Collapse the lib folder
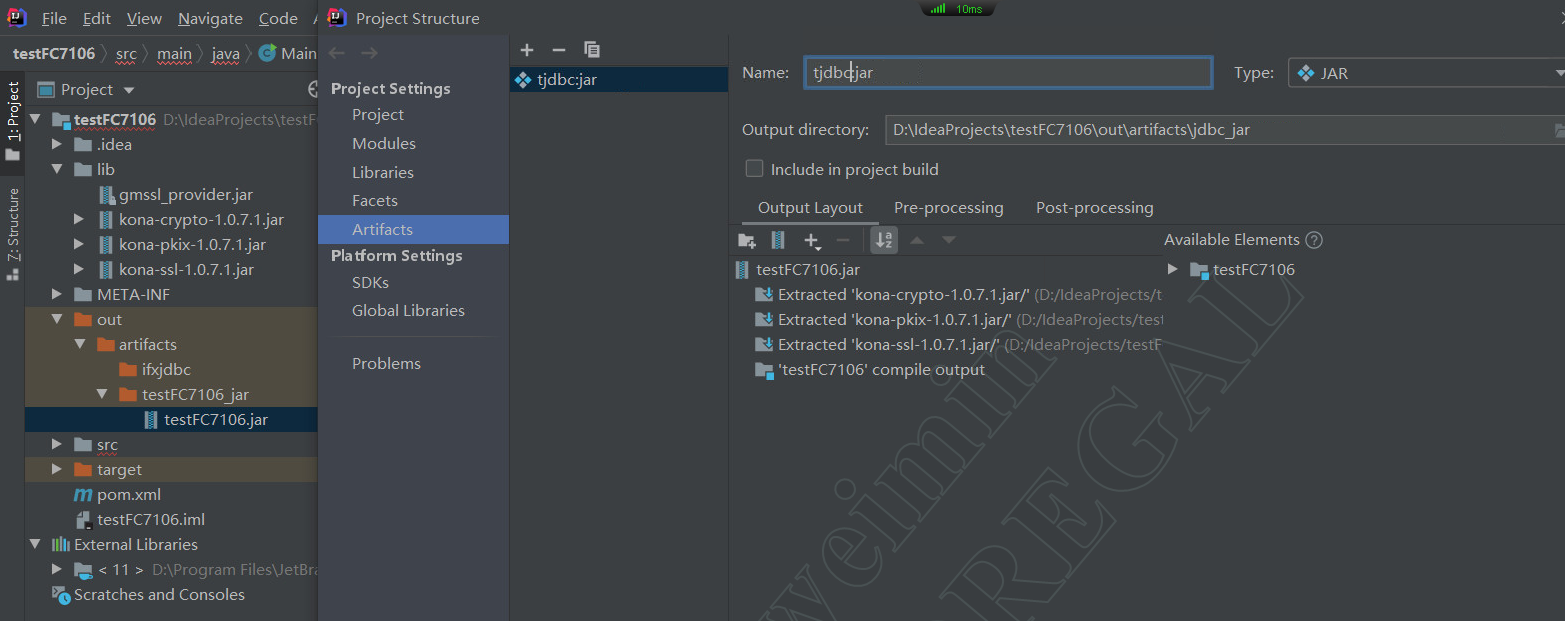Viewport: 1565px width, 621px height. 58,170
